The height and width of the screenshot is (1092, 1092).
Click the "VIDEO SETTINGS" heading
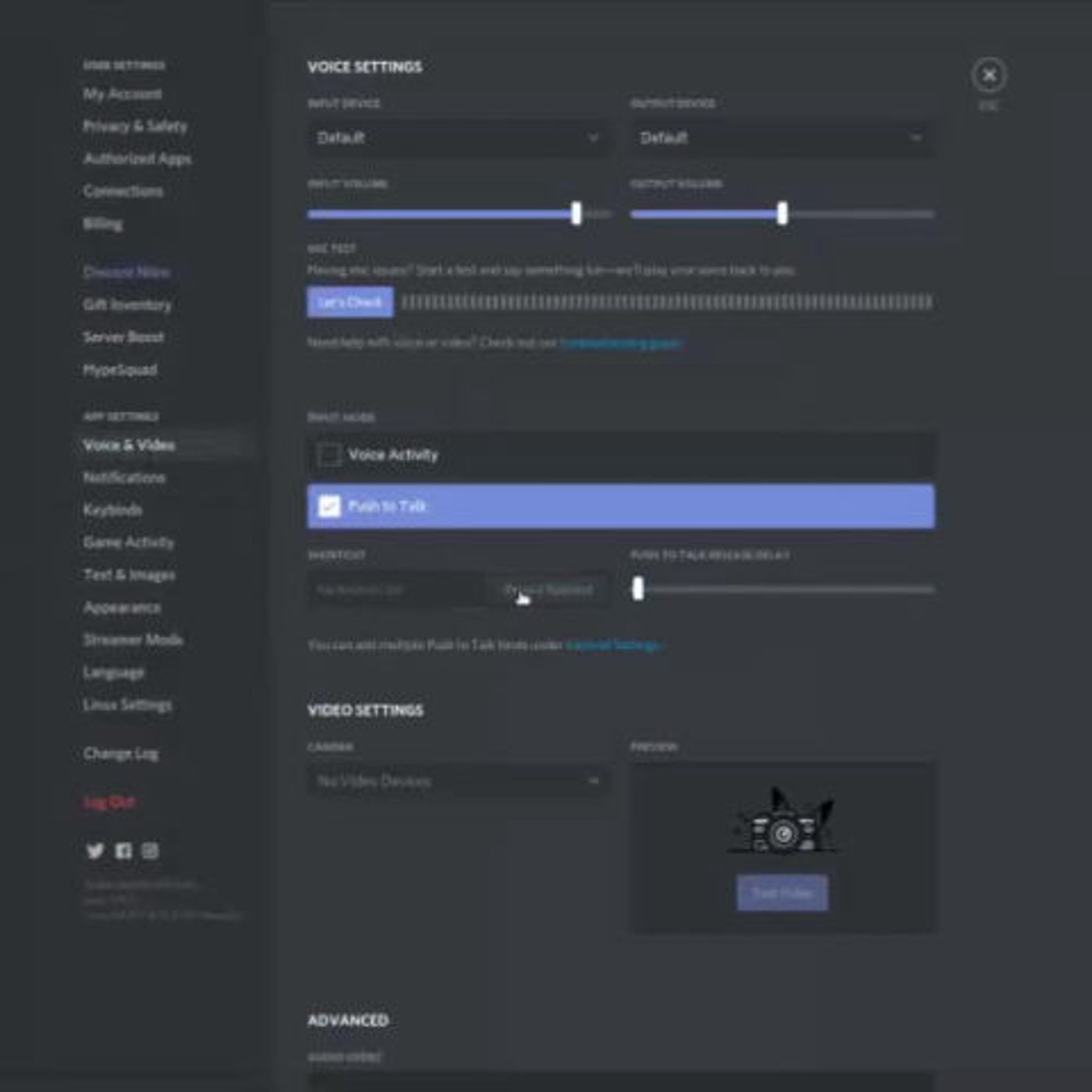point(366,711)
